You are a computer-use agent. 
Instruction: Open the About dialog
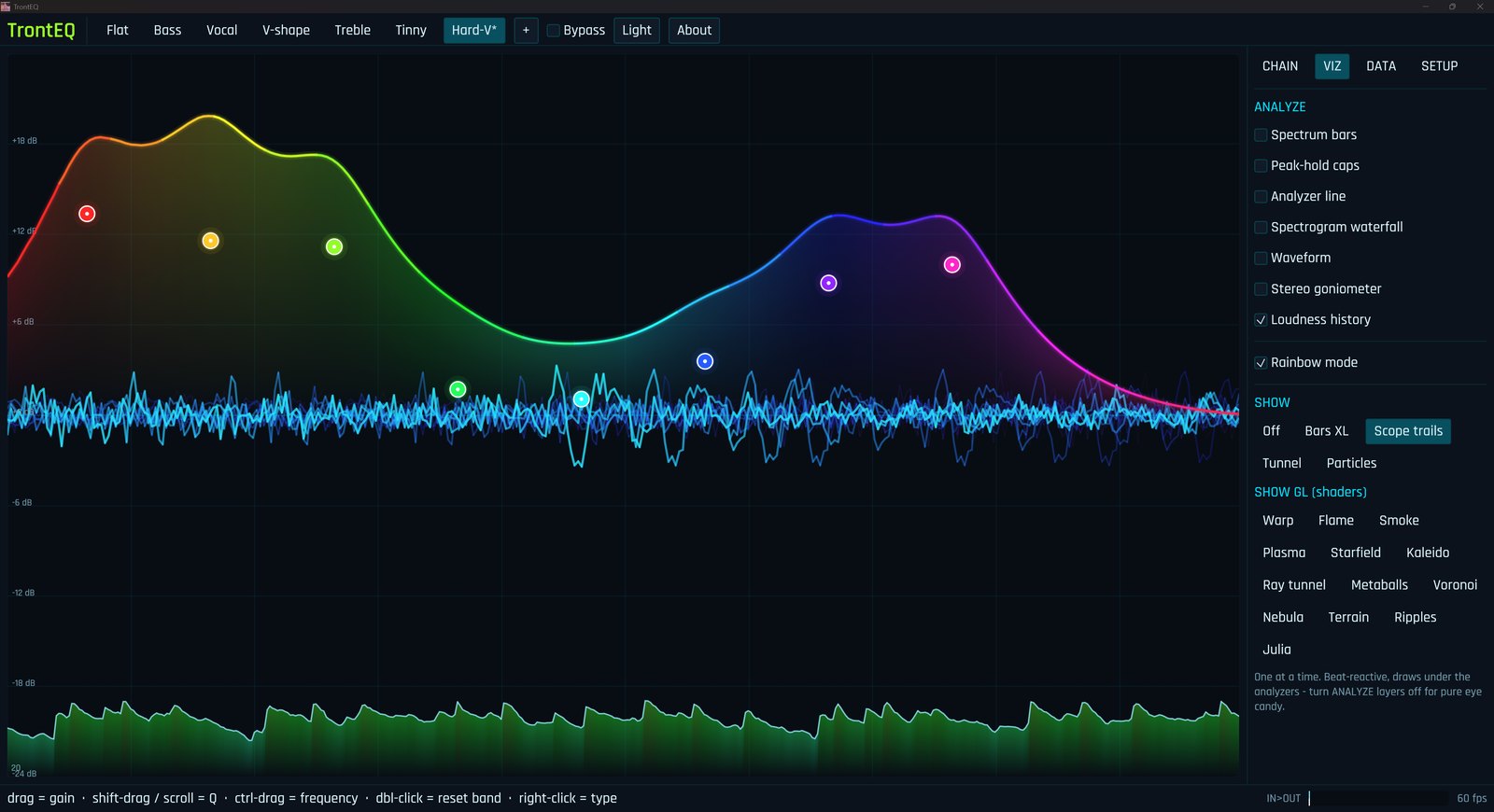coord(694,30)
